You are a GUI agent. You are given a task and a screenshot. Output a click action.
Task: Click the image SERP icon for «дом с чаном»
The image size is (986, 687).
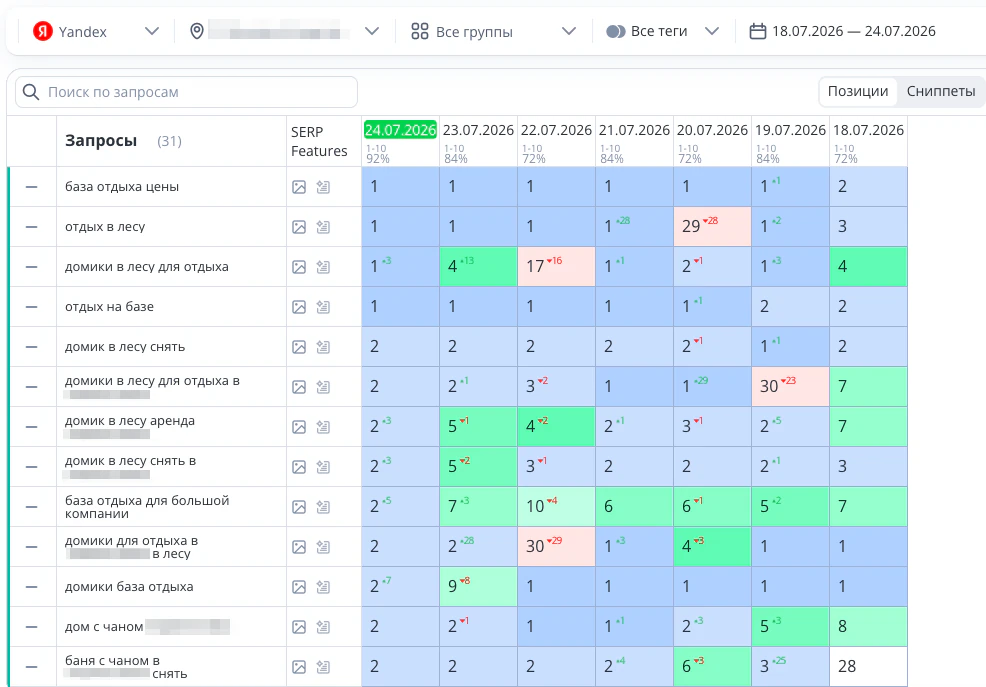pyautogui.click(x=299, y=627)
